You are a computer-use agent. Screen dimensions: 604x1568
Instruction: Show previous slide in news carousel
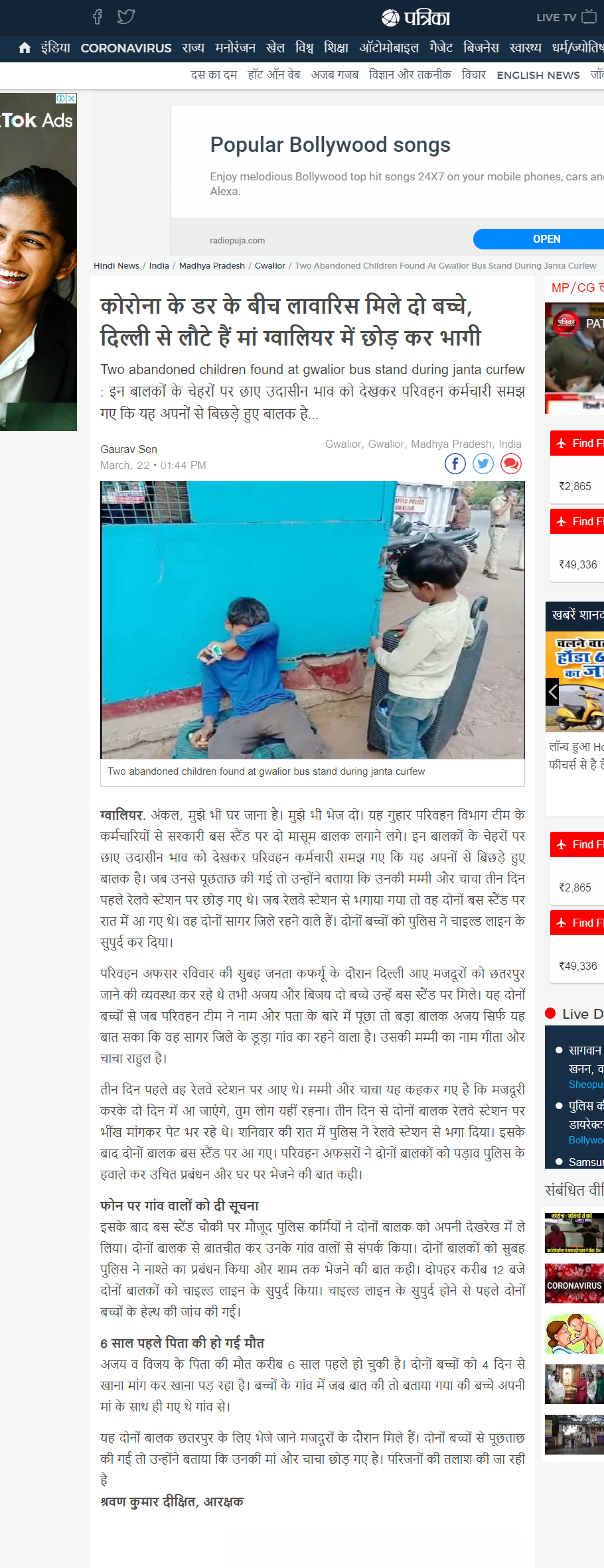coord(552,692)
